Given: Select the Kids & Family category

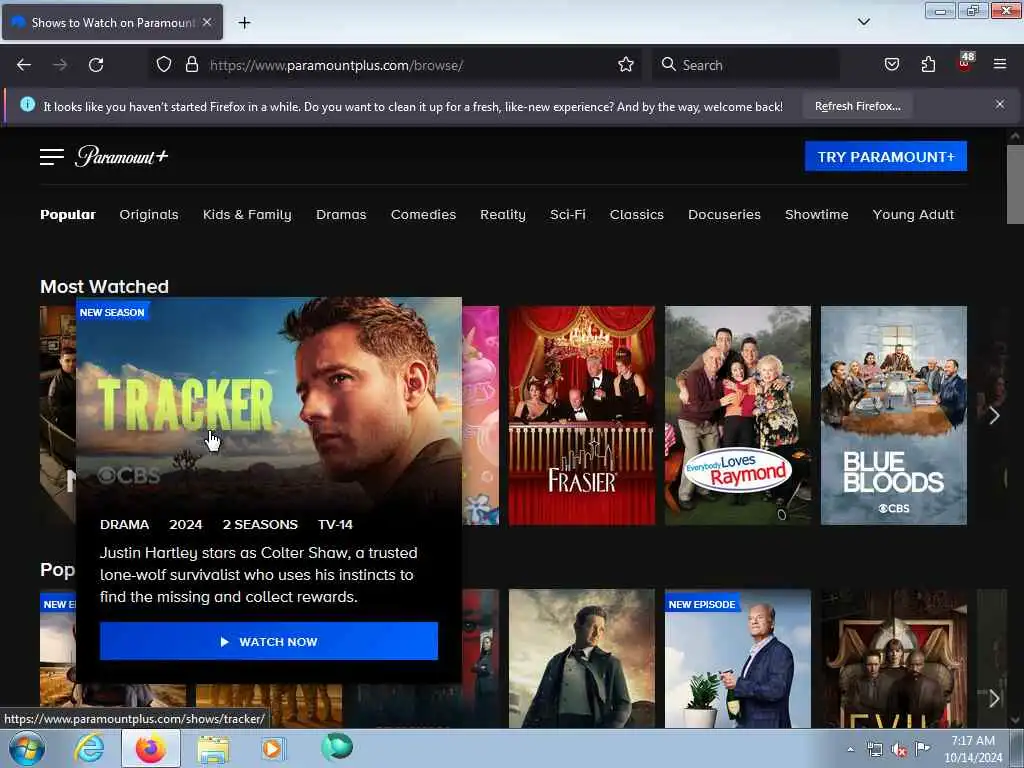Looking at the screenshot, I should pos(247,214).
